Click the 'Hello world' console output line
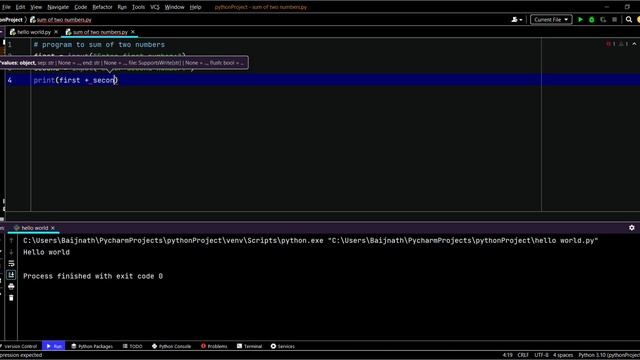The height and width of the screenshot is (360, 640). (x=47, y=252)
